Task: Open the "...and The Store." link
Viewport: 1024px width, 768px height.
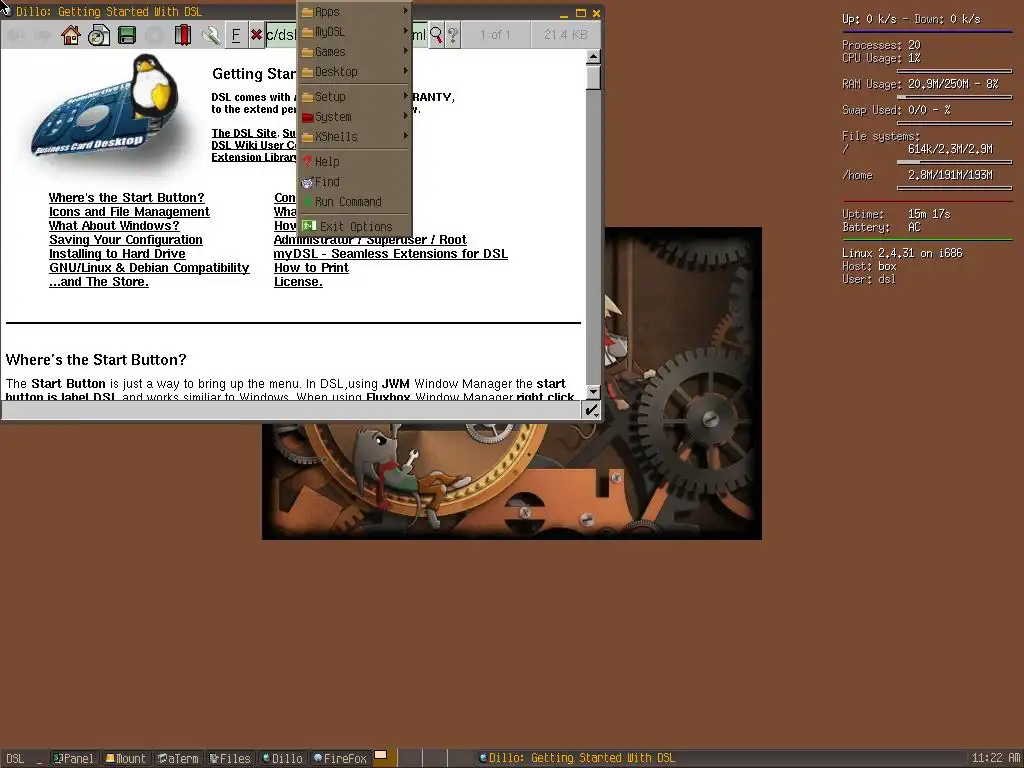Action: 99,281
